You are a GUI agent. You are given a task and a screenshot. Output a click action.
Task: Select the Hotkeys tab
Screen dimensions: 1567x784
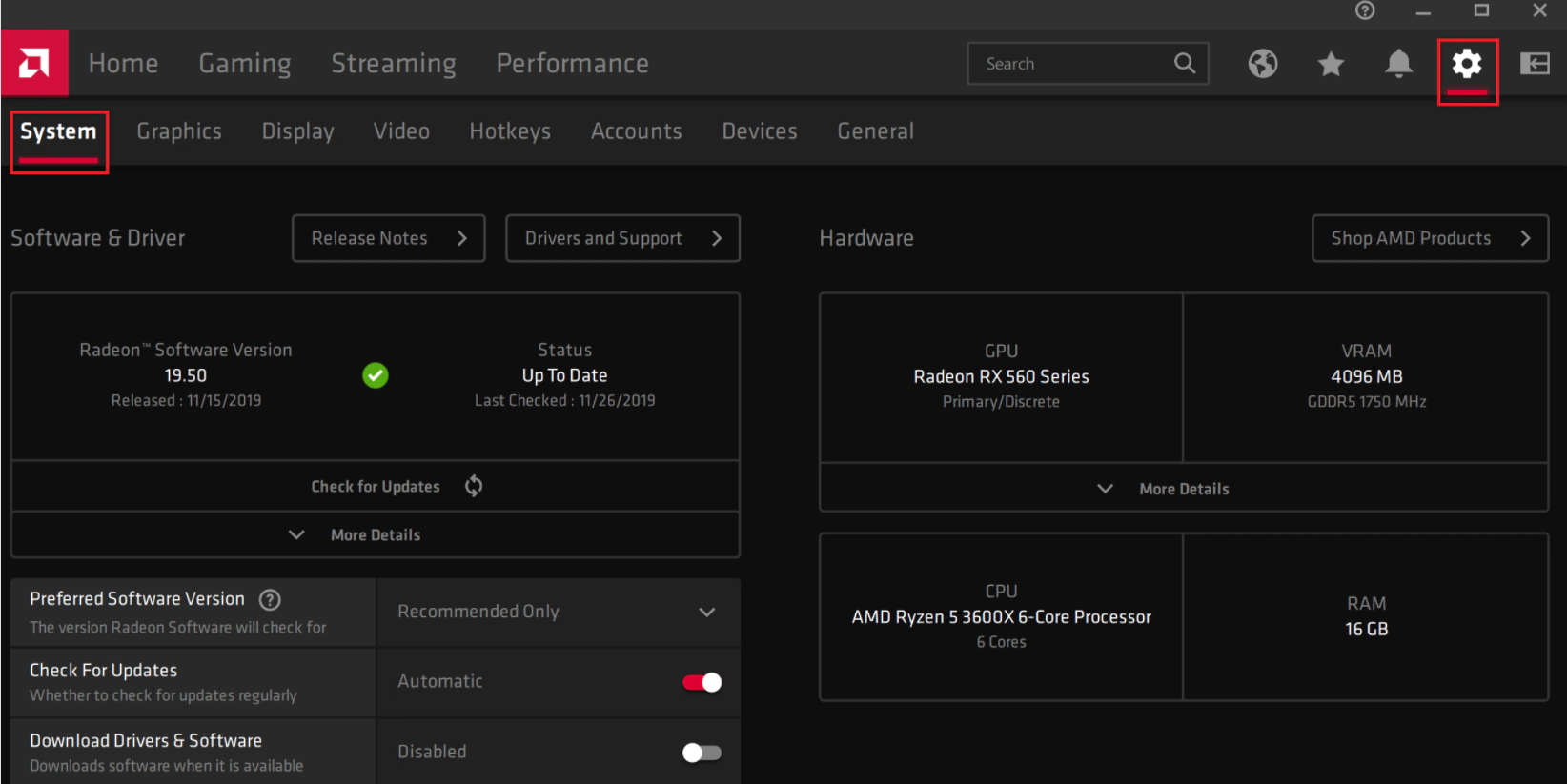click(510, 131)
